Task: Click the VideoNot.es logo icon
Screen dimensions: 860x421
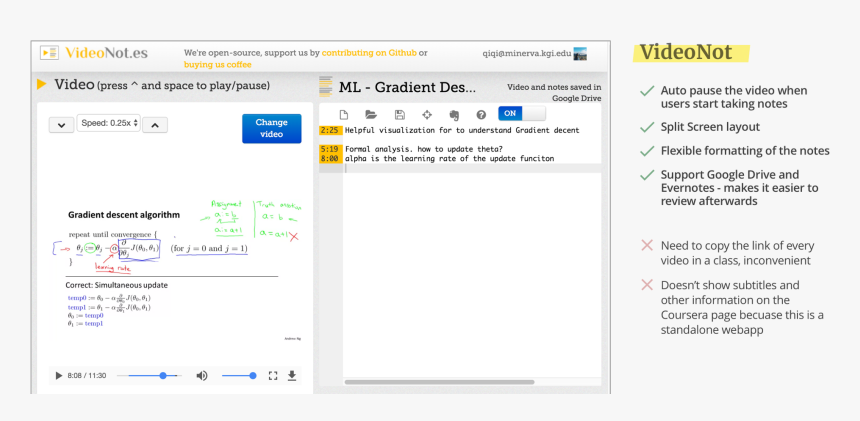Action: point(49,53)
